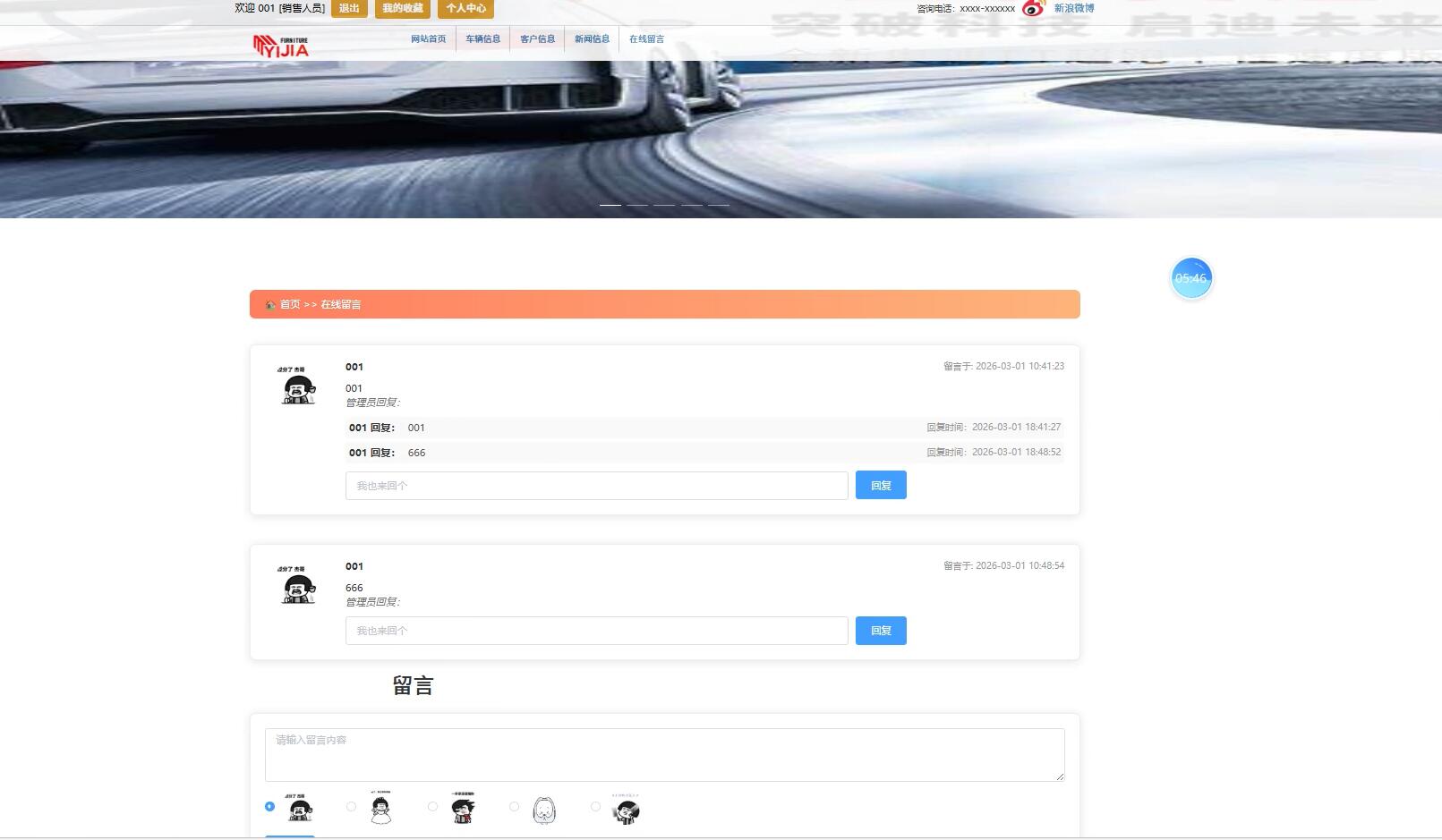
Task: Open 我的收藏 favorites button
Action: coord(403,8)
